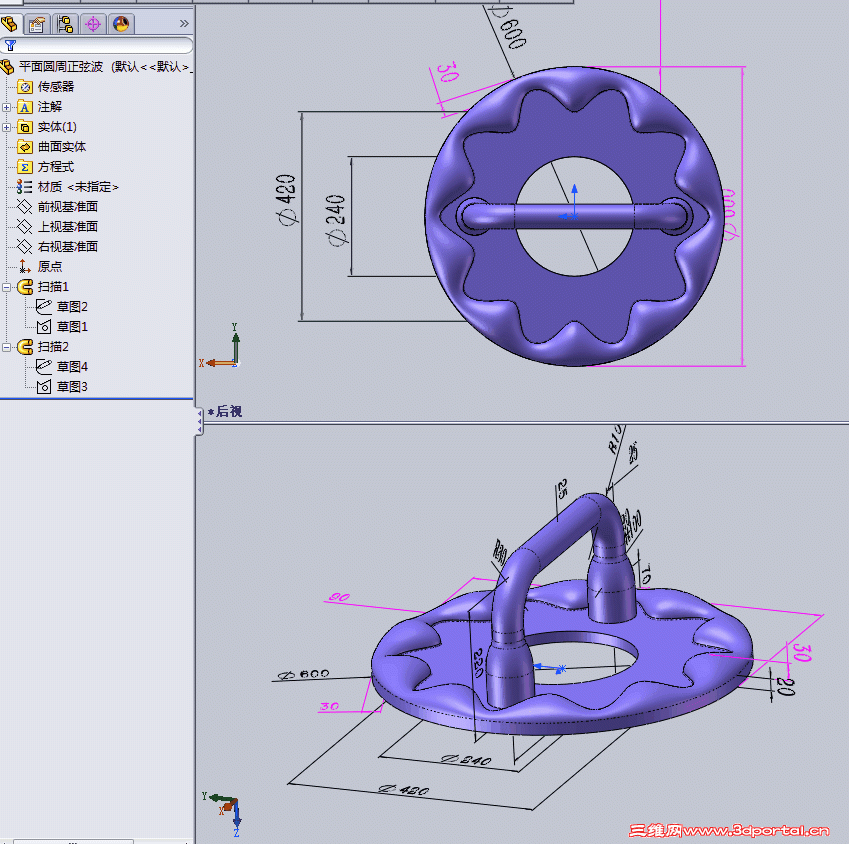Click the 草图2 sketch icon

click(44, 306)
